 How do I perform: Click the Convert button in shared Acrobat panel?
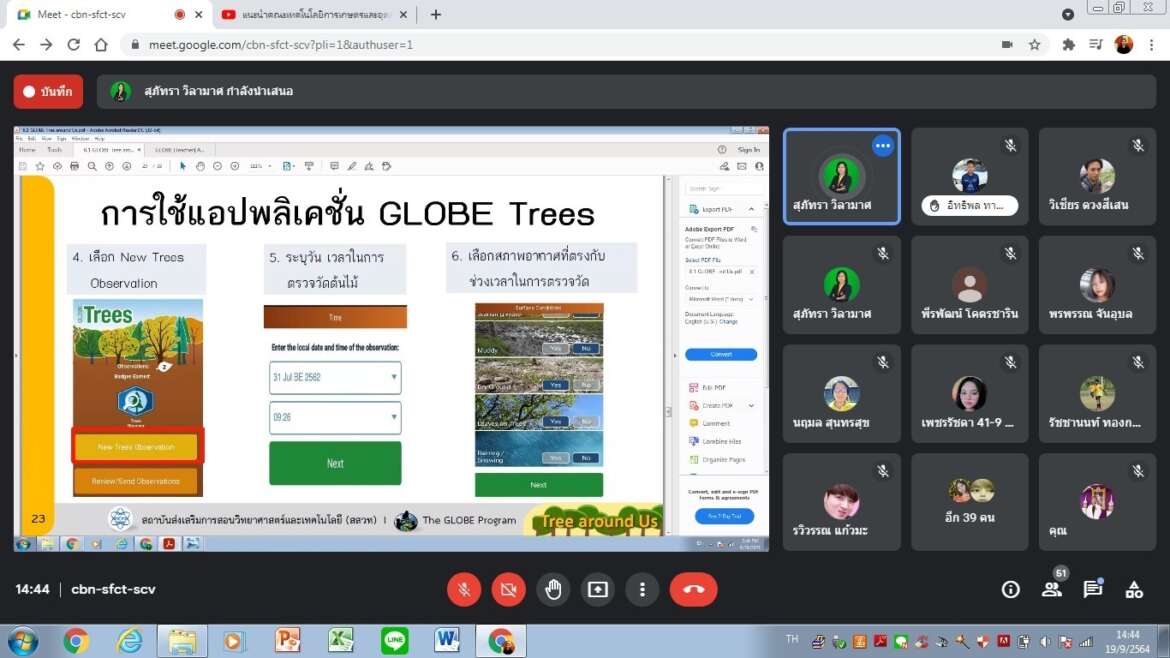coord(721,354)
